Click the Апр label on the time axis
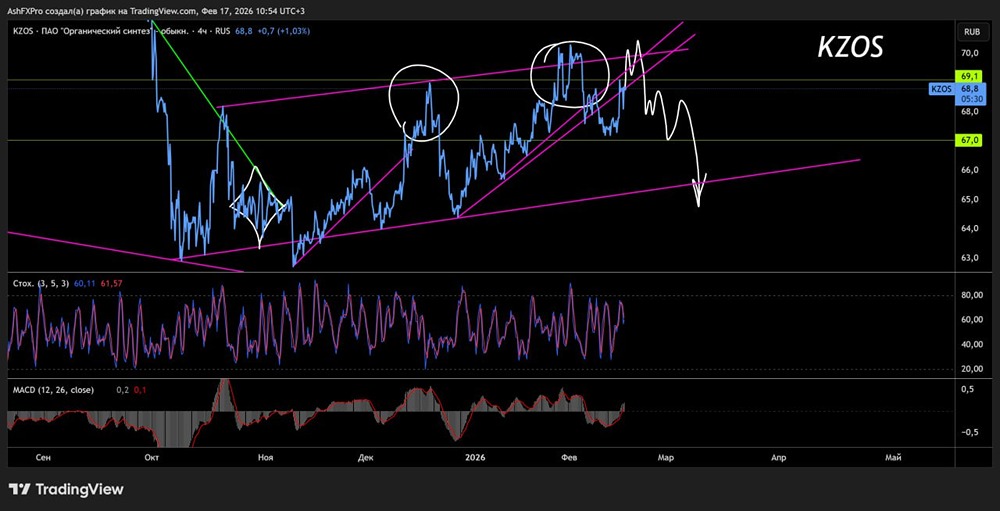This screenshot has width=1000, height=511. pyautogui.click(x=778, y=457)
